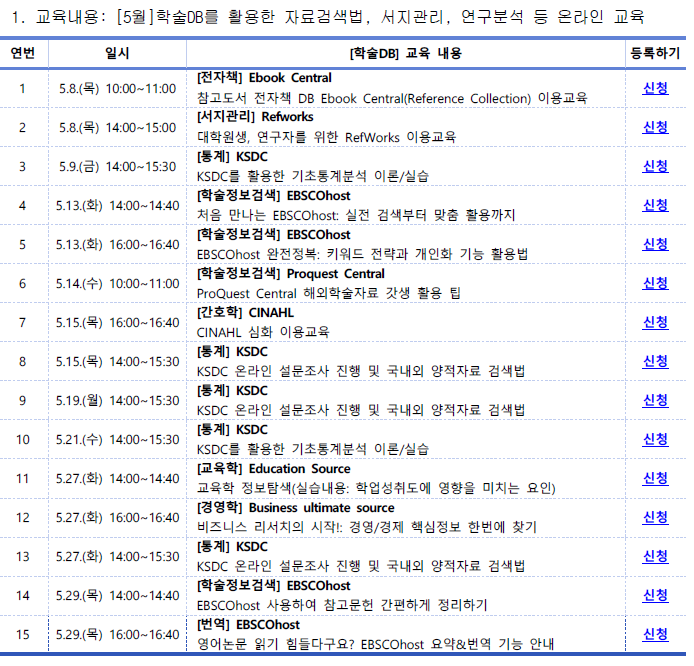Select the [간호학] CINAHL title
Image resolution: width=694 pixels, height=666 pixels.
click(245, 312)
